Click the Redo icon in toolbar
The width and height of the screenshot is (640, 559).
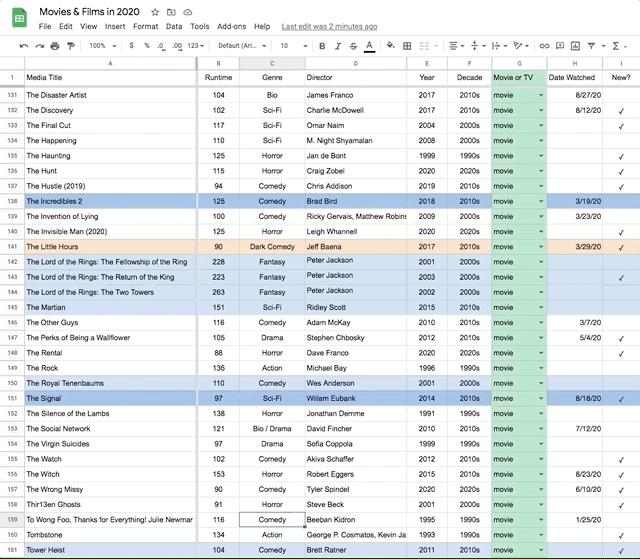point(39,46)
